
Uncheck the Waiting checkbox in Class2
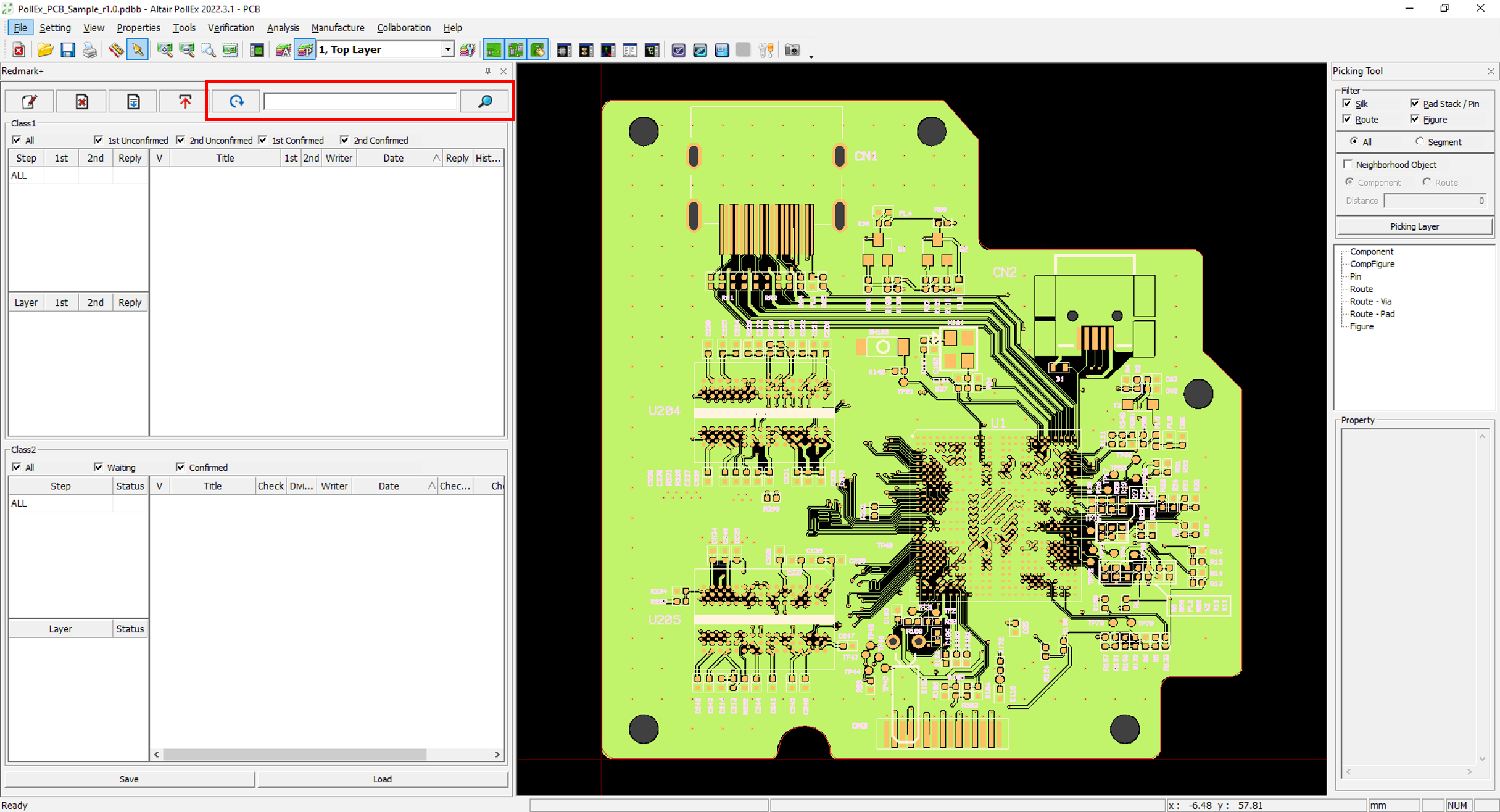pyautogui.click(x=99, y=467)
